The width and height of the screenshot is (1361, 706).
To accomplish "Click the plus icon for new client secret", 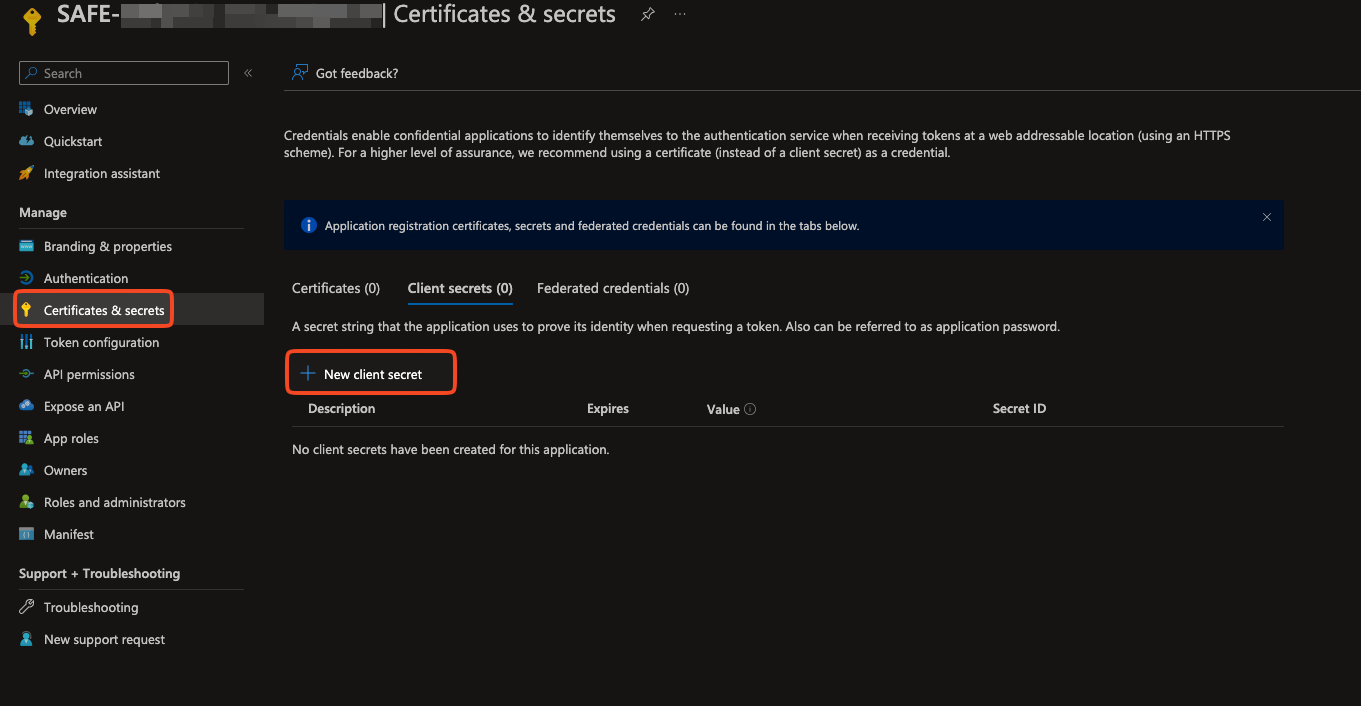I will (308, 373).
